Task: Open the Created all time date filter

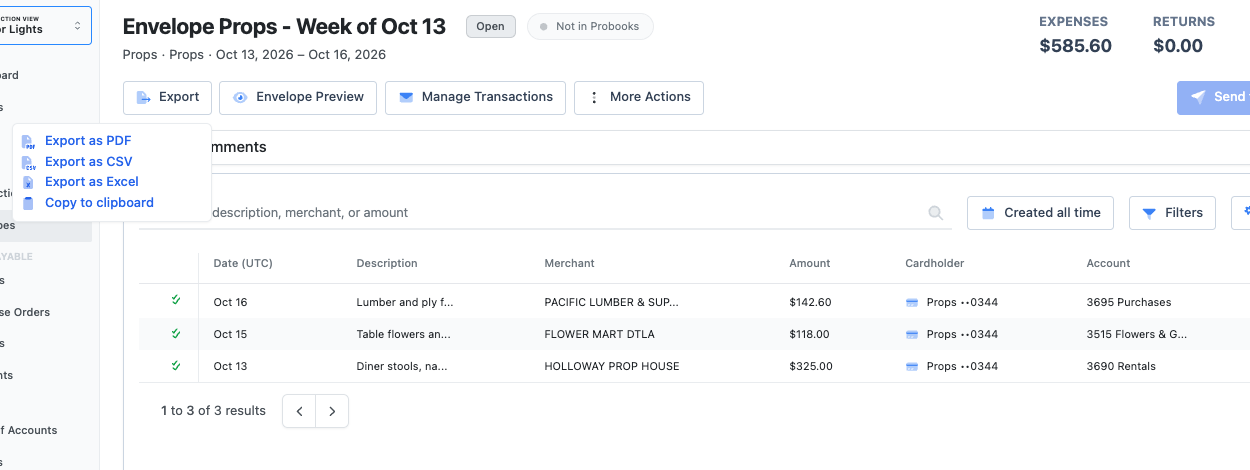Action: 1041,213
